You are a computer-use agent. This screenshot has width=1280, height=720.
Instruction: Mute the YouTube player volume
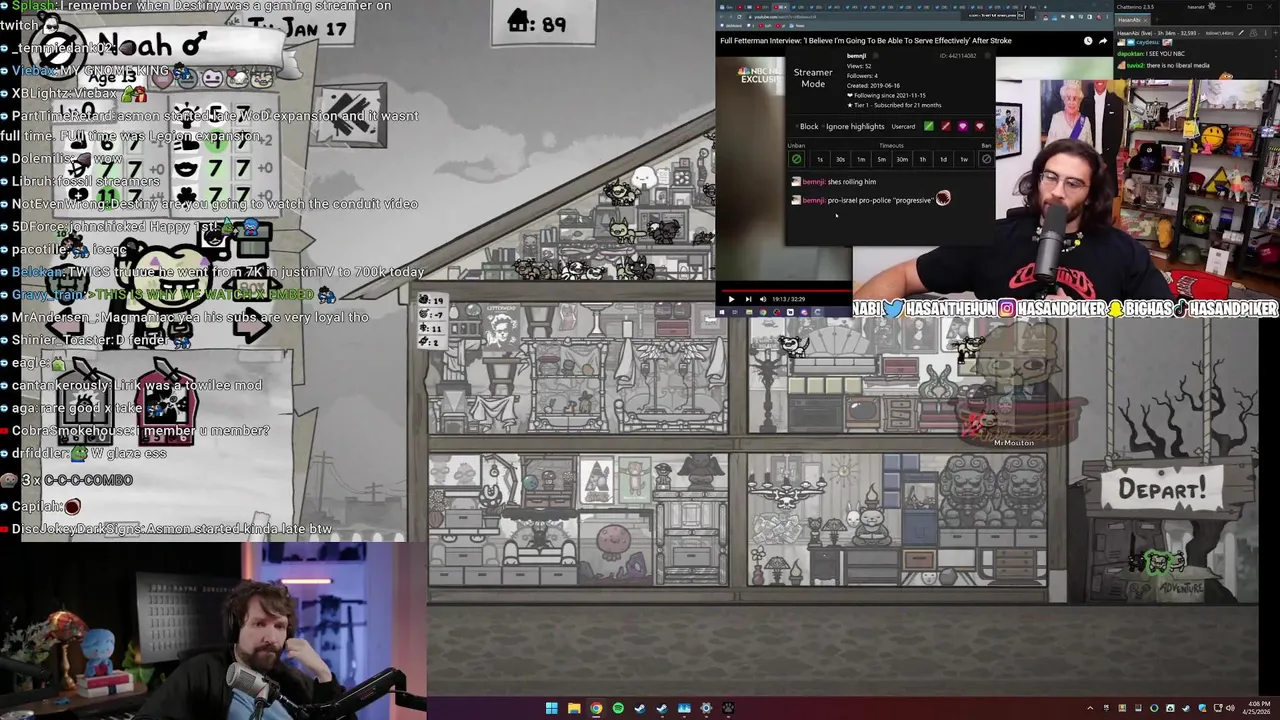pyautogui.click(x=763, y=299)
